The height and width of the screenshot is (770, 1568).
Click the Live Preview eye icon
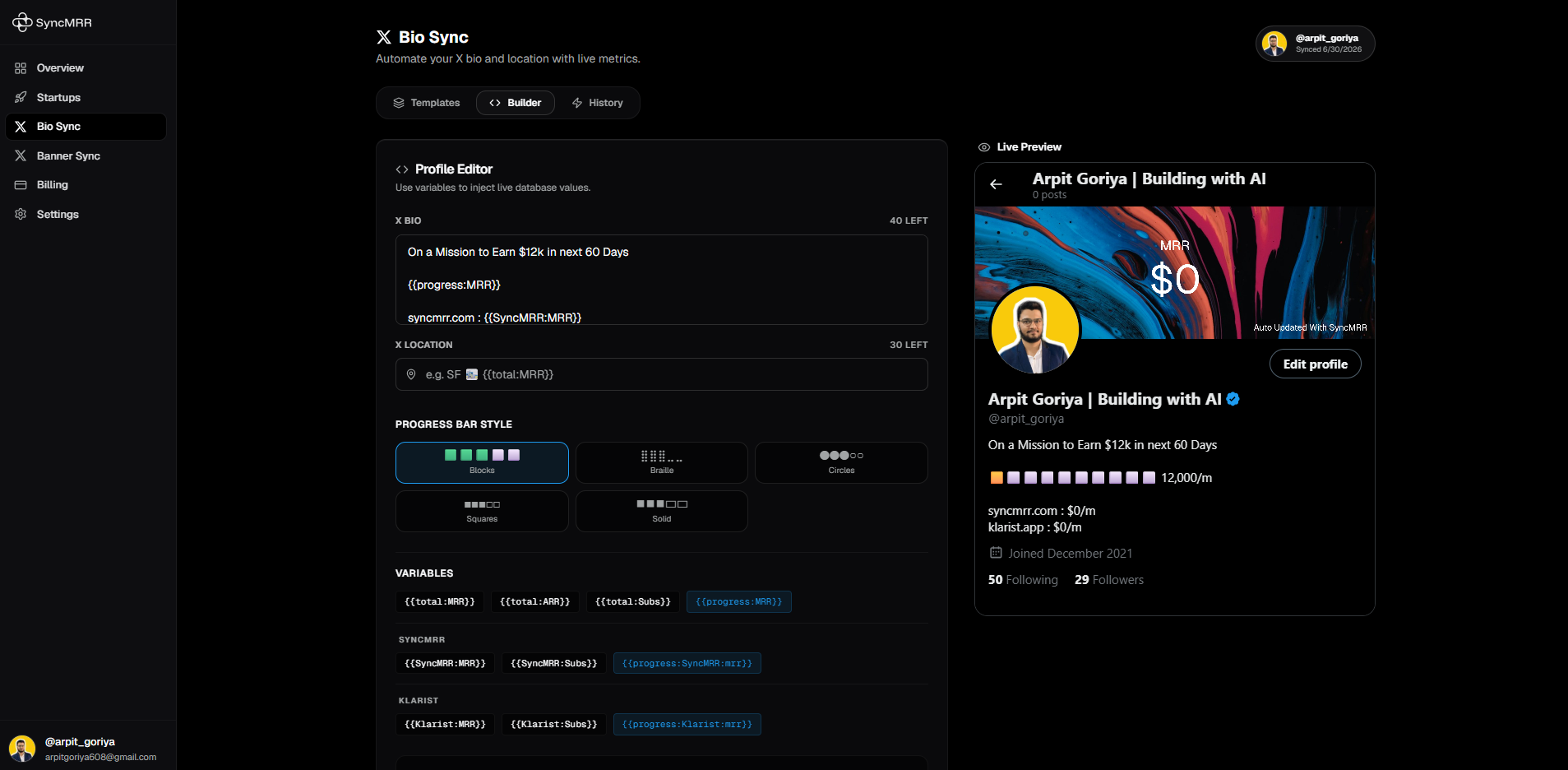(x=984, y=147)
